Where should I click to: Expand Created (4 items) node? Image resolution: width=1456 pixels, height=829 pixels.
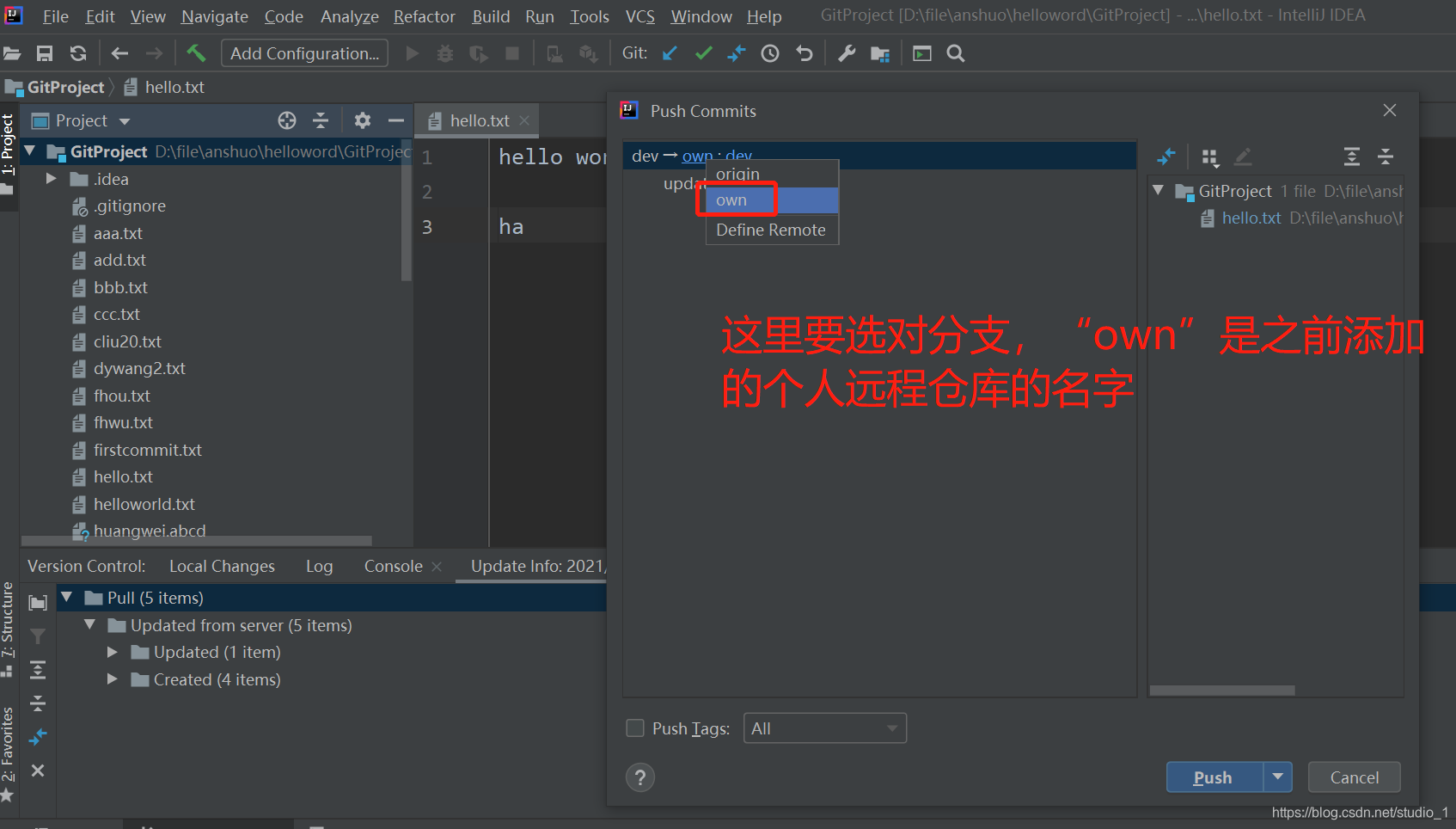(x=113, y=679)
